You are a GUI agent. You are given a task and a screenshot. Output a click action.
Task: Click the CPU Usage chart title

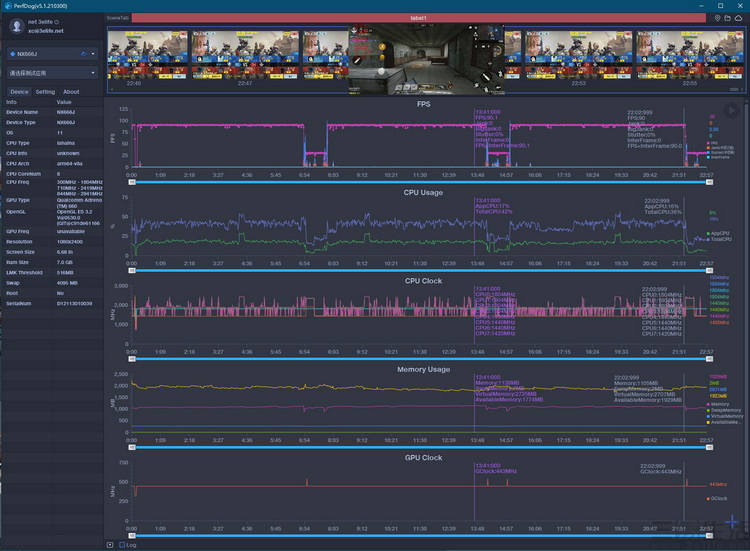click(x=423, y=192)
